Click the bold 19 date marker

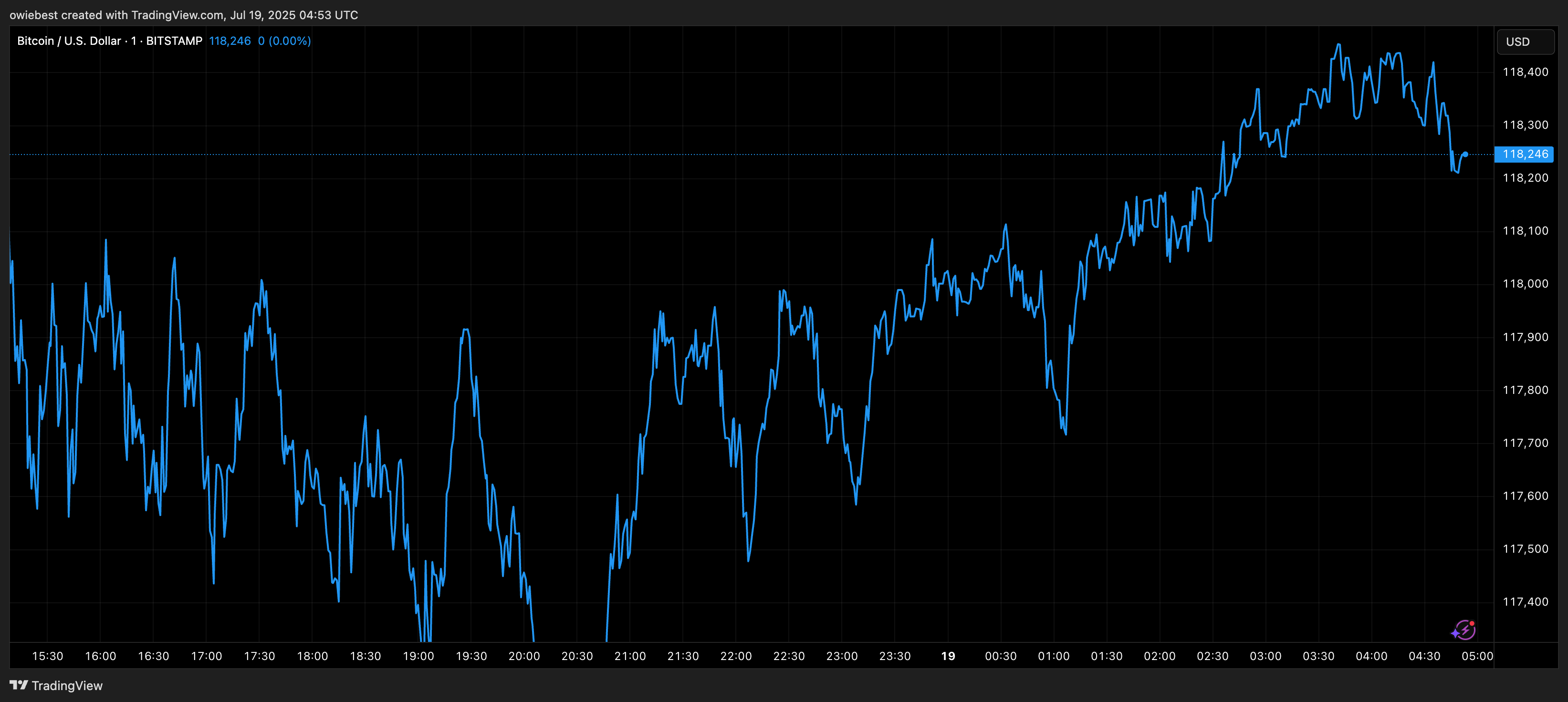[x=948, y=656]
